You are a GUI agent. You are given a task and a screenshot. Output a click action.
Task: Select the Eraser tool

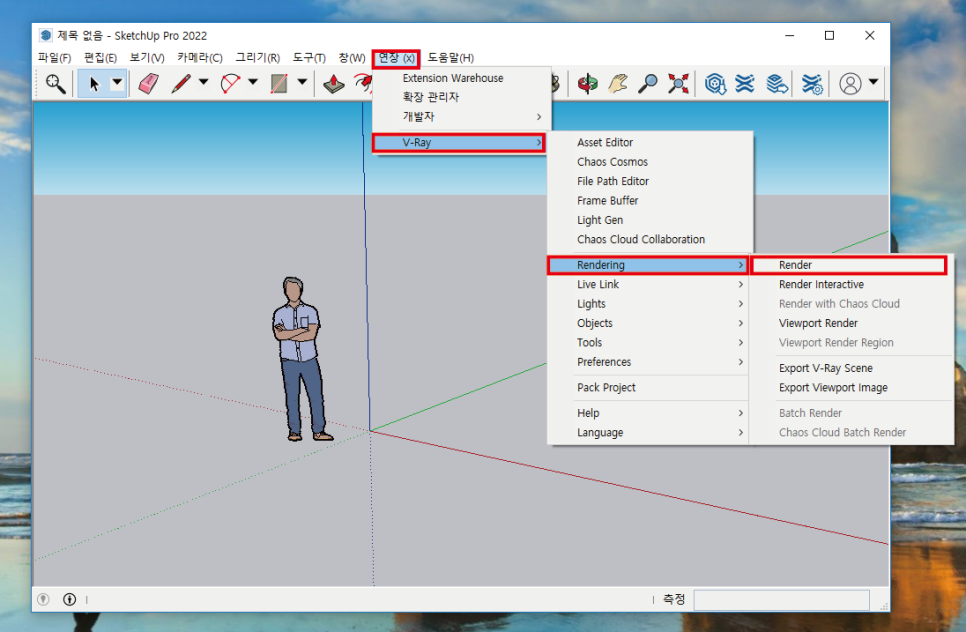pos(148,83)
